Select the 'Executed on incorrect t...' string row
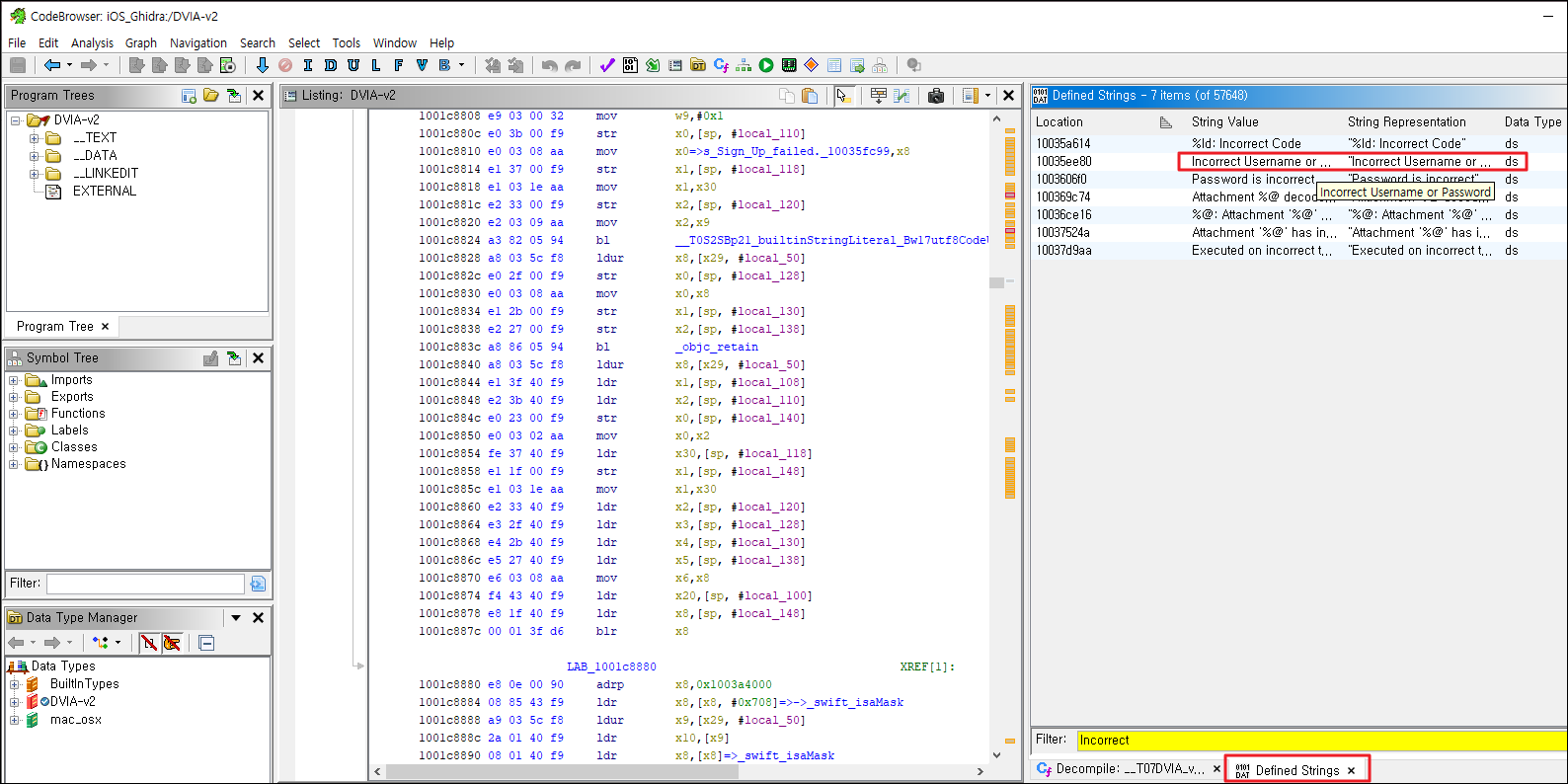This screenshot has width=1568, height=784. pyautogui.click(x=1298, y=251)
